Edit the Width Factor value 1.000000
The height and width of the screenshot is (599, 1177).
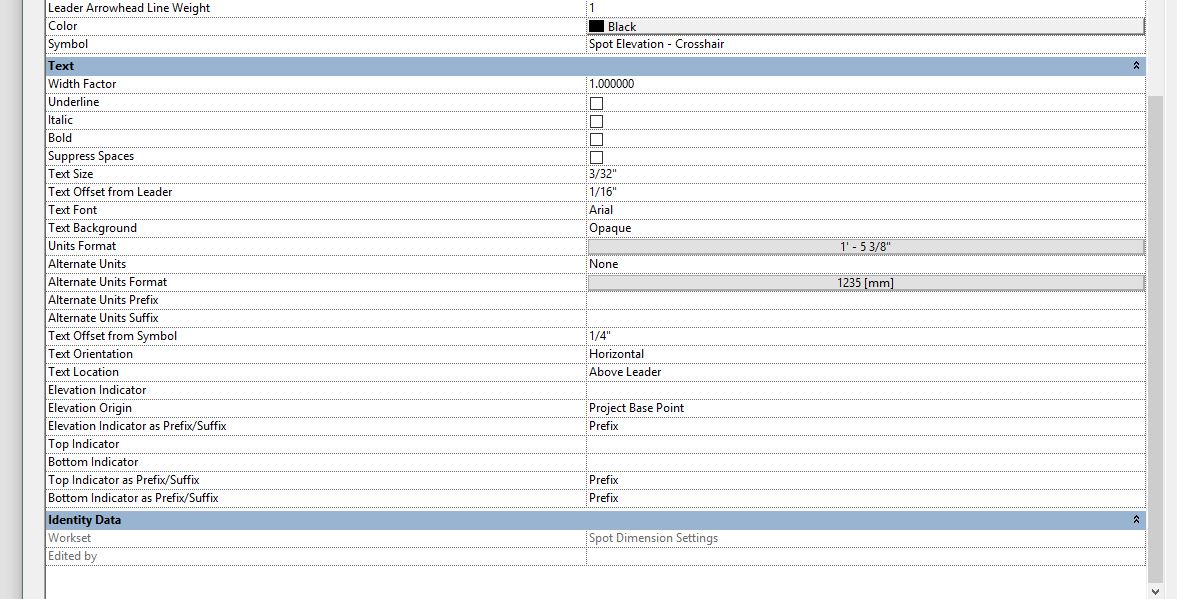point(865,84)
